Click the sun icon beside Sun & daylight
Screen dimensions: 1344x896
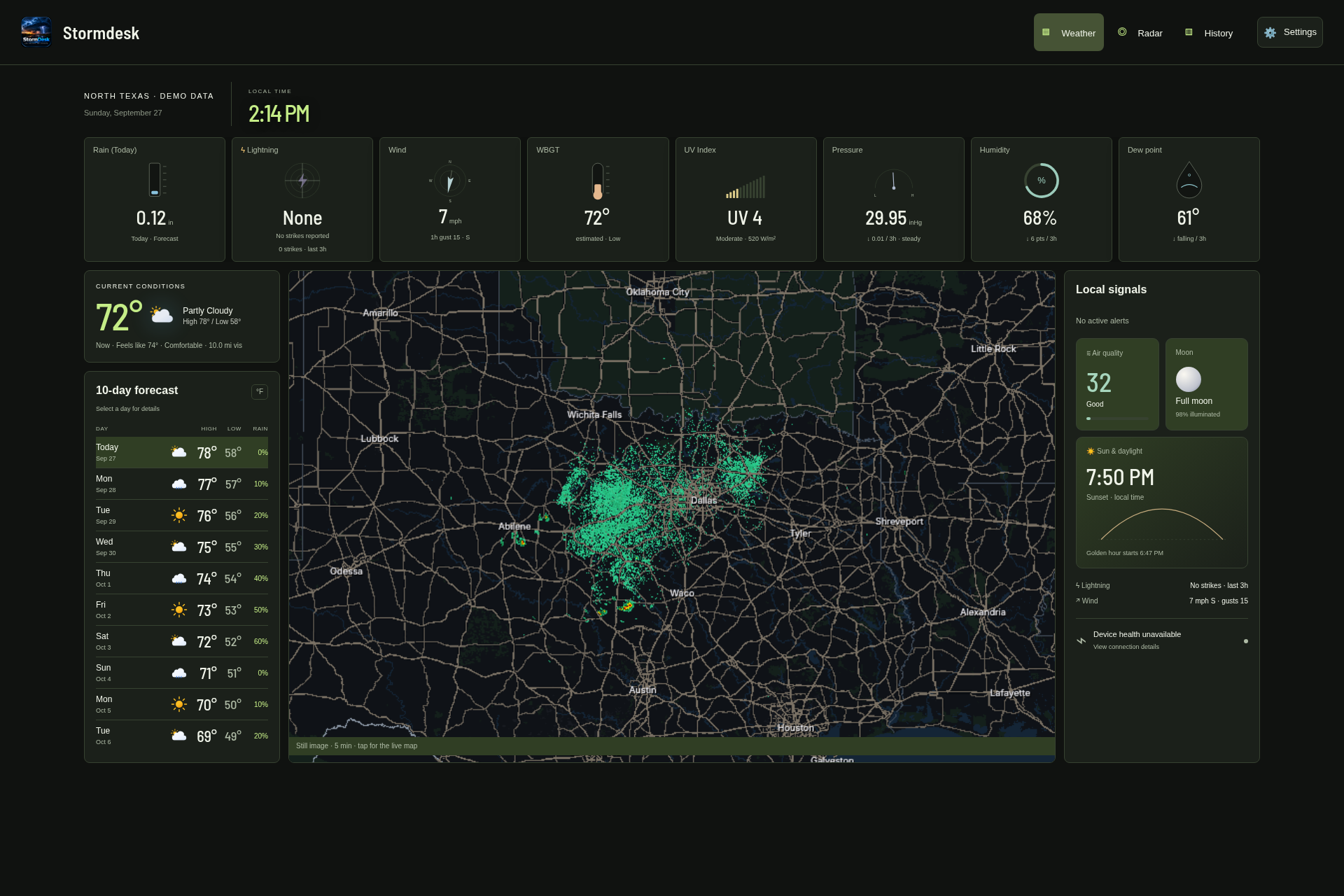[x=1091, y=451]
